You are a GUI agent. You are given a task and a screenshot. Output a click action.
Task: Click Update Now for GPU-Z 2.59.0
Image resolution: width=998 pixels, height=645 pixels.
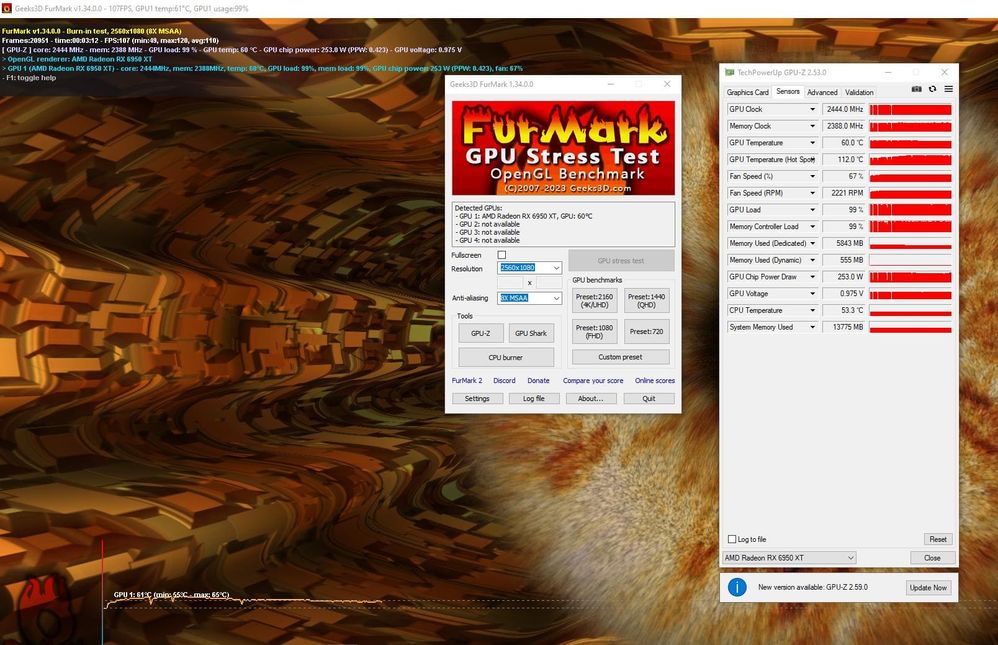coord(928,588)
